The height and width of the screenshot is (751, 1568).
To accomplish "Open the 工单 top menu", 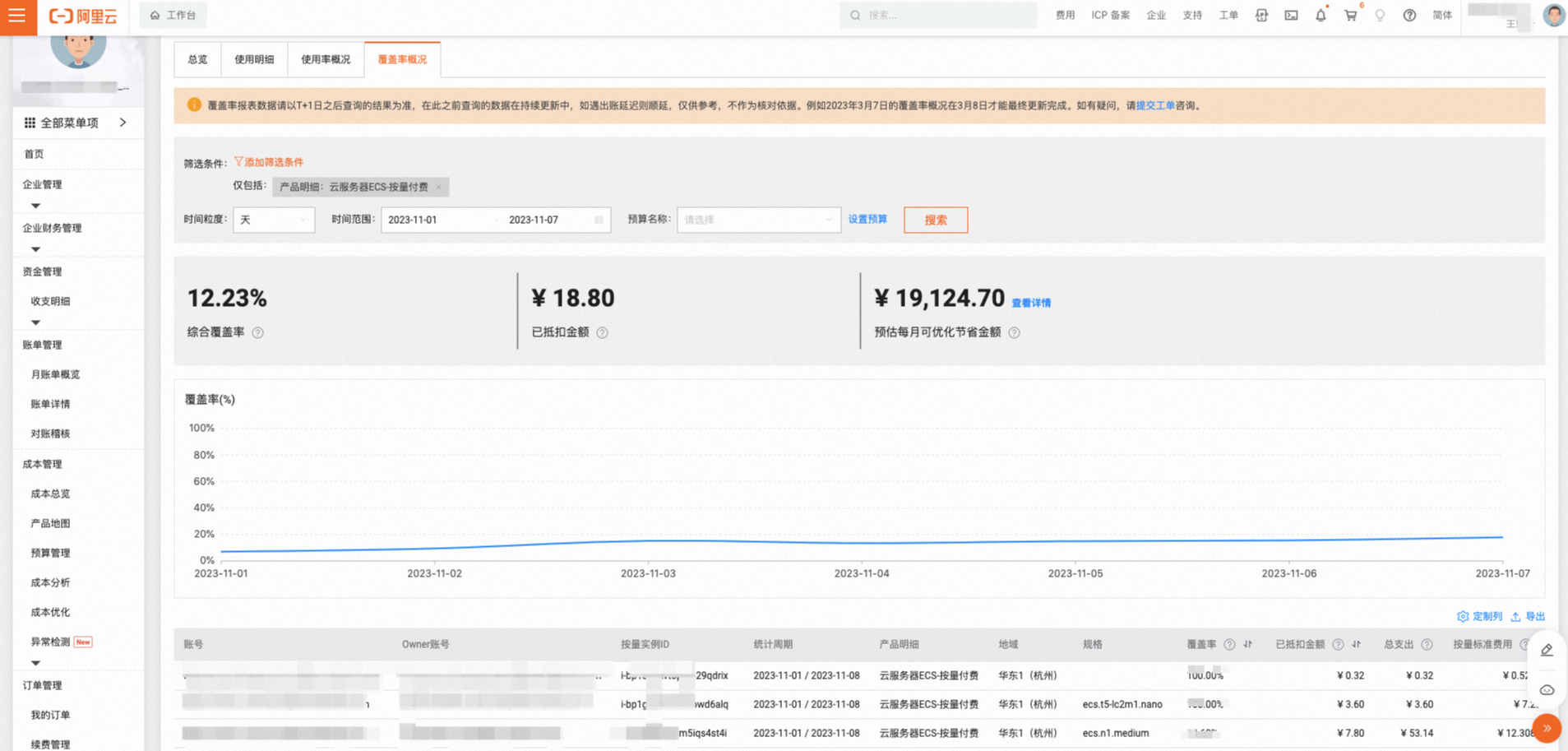I will [x=1228, y=16].
